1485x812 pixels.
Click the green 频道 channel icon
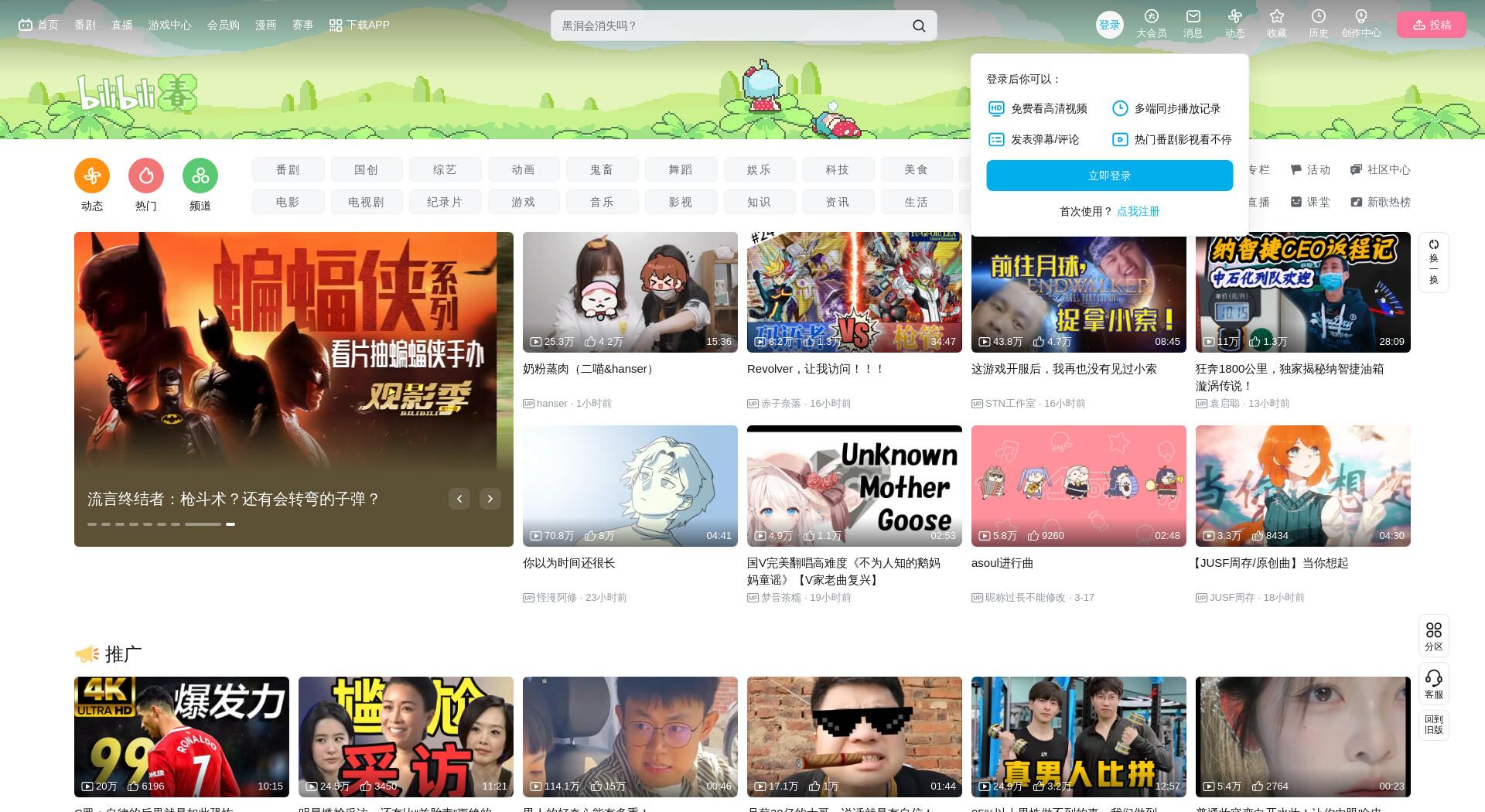(x=200, y=176)
